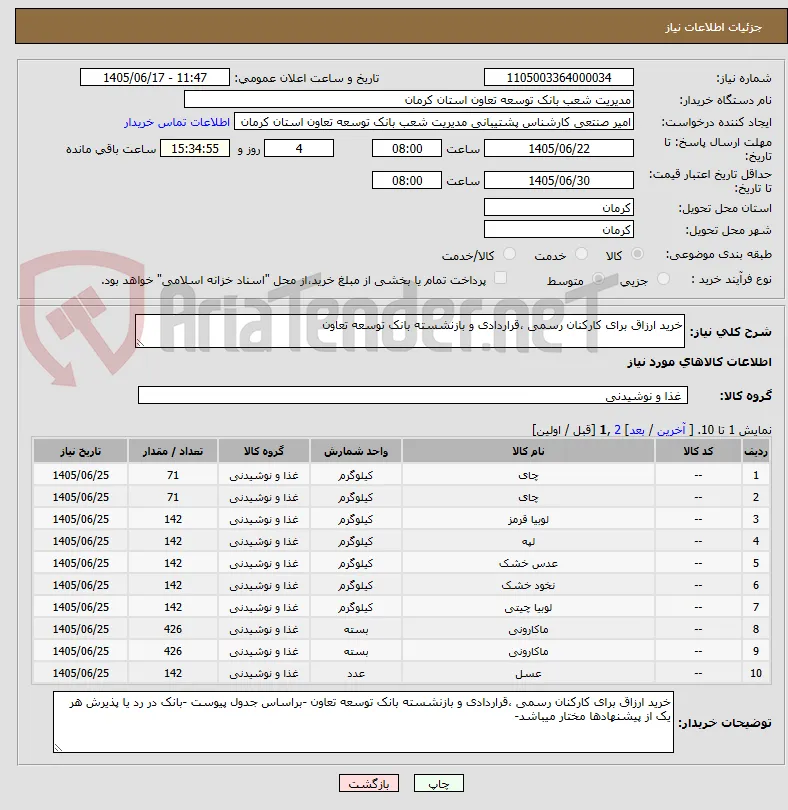
Task: Open the آخرین last page link
Action: [x=671, y=430]
